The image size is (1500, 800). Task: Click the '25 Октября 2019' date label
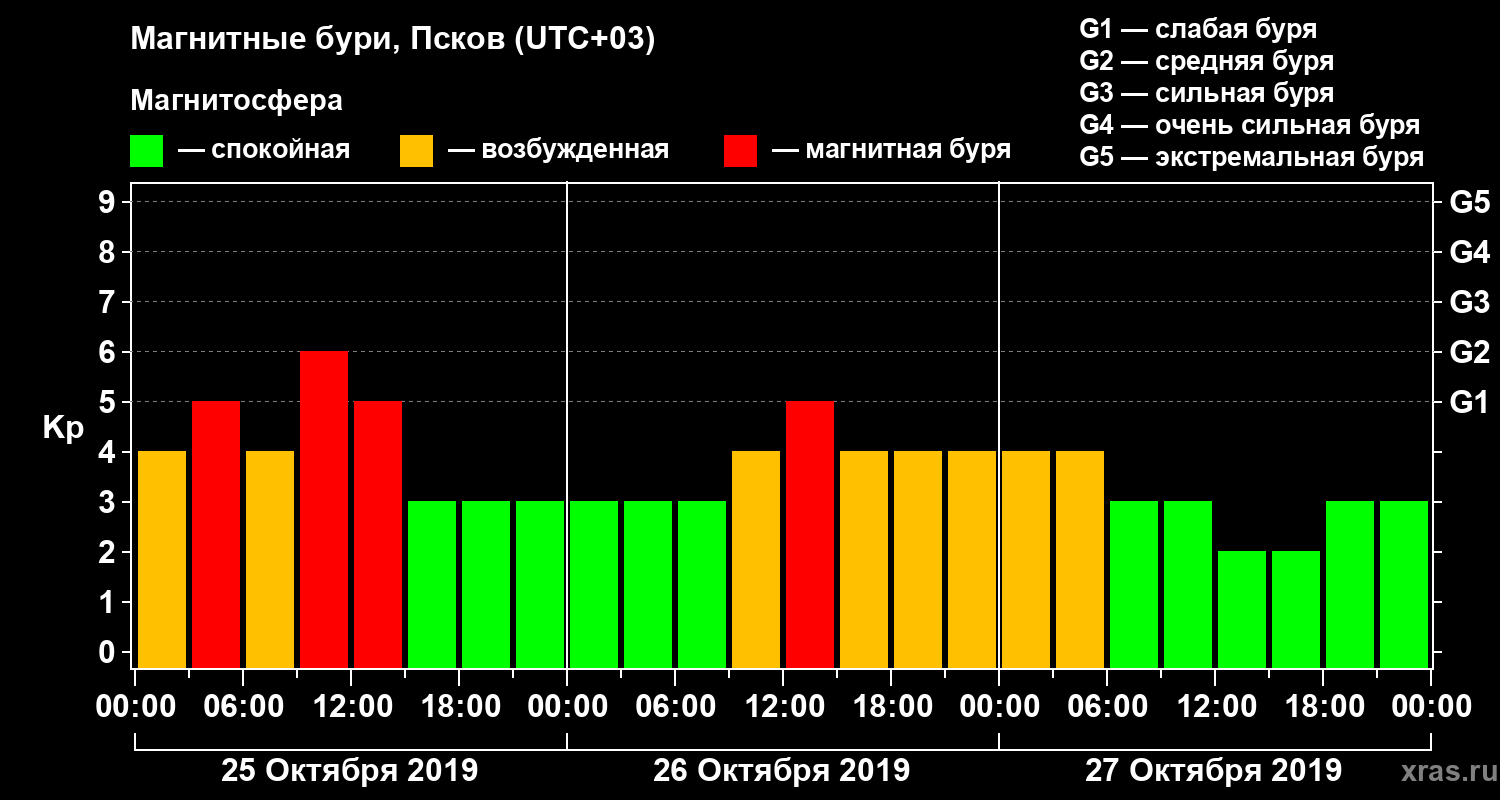point(349,771)
